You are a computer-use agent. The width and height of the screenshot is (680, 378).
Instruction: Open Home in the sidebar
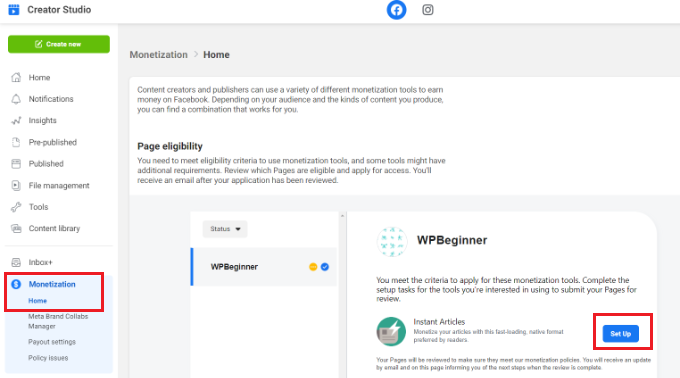(x=39, y=78)
